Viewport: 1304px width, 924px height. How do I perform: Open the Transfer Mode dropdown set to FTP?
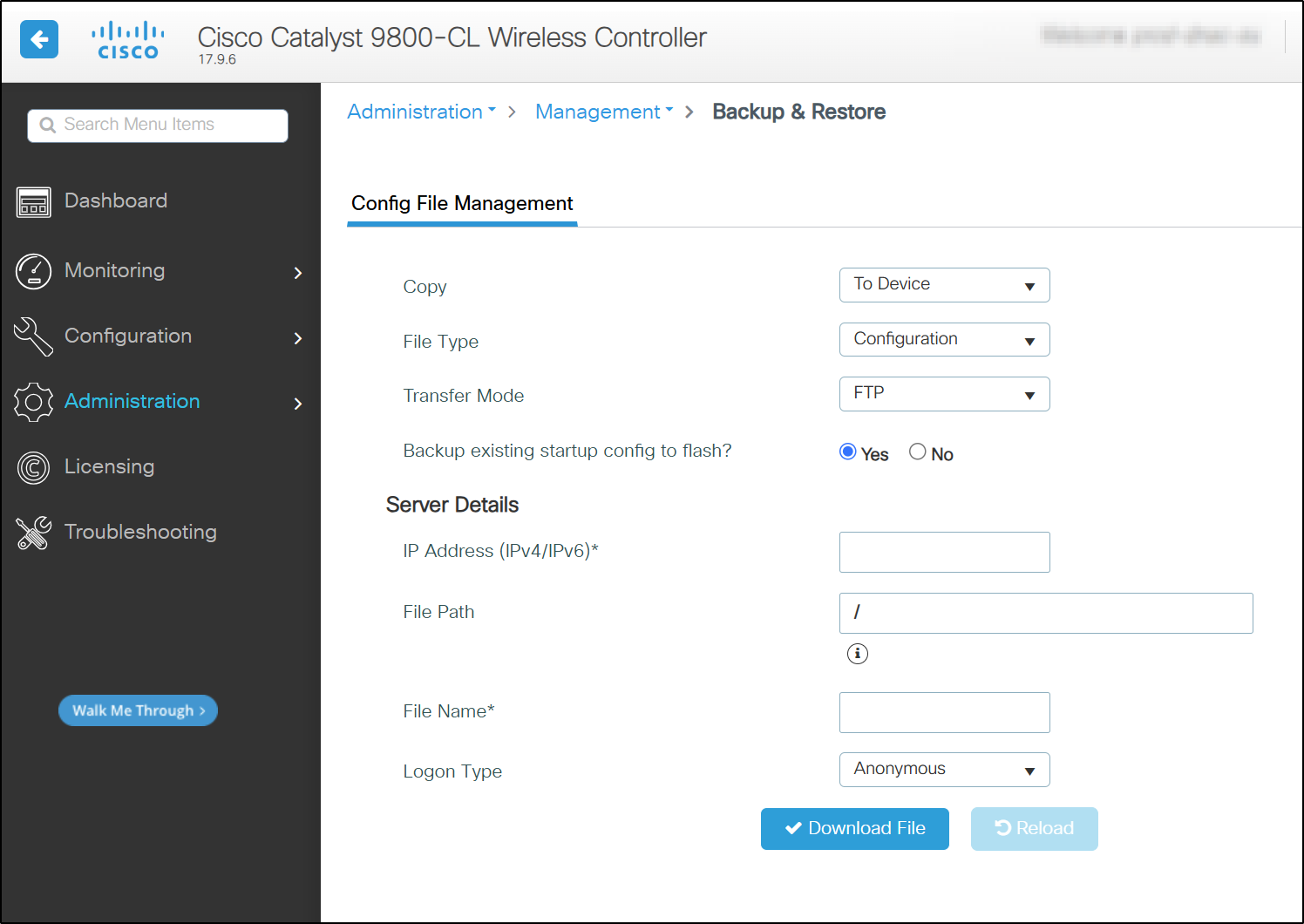[x=944, y=394]
